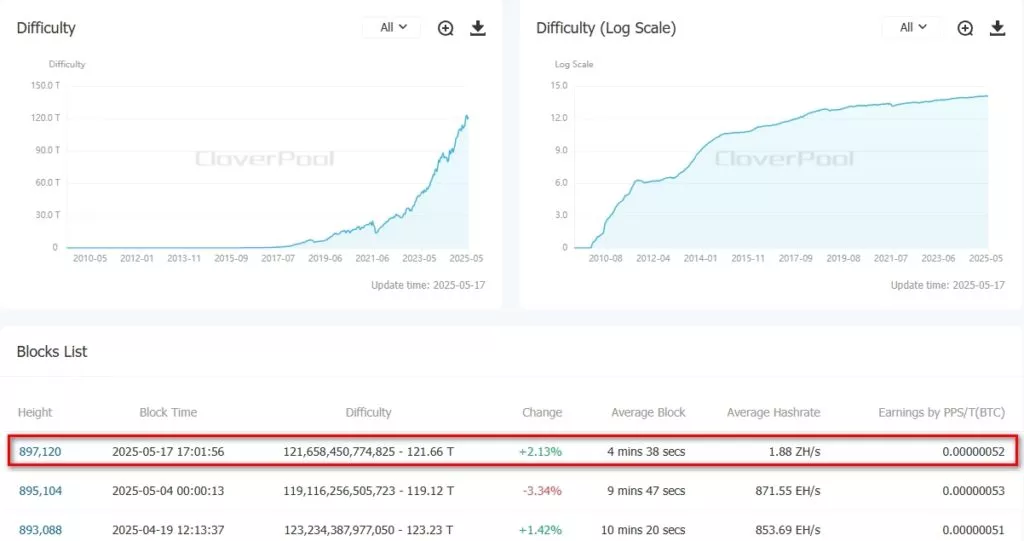Screen dimensions: 1024x541
Task: Click the +2.13% change value
Action: [x=540, y=452]
